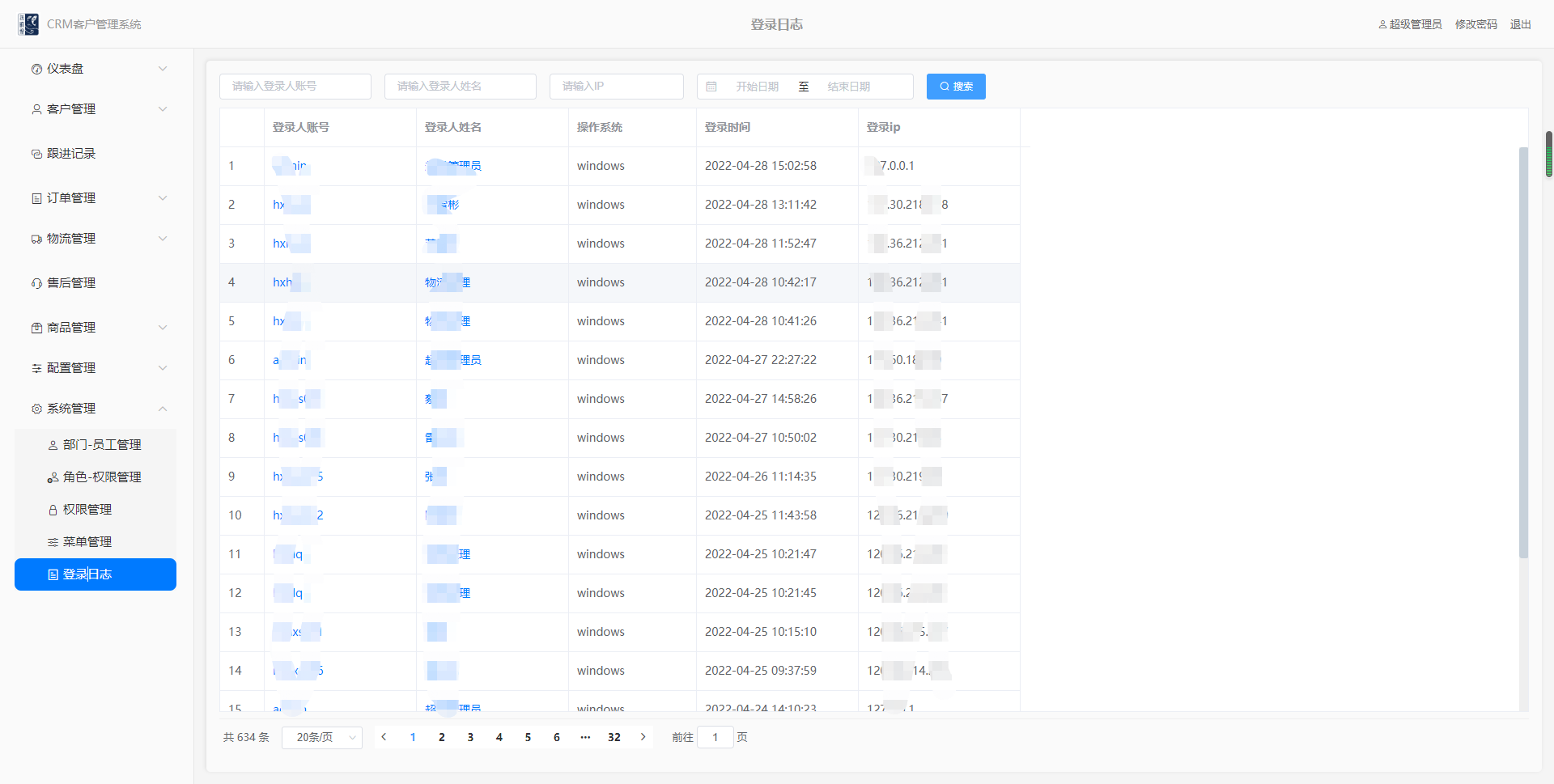Click the 修改密码 link
The width and height of the screenshot is (1554, 784).
[x=1476, y=24]
